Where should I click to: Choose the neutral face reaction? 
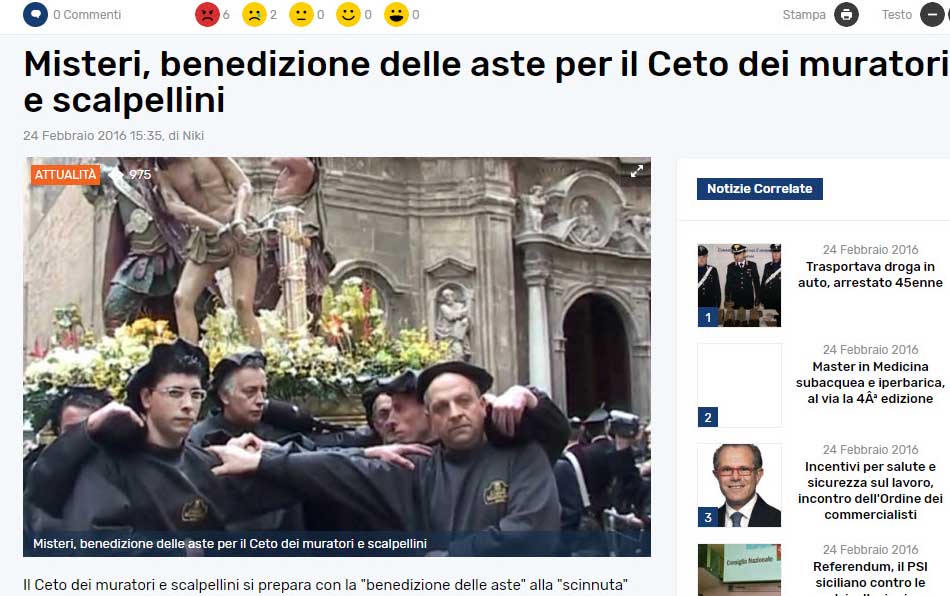(x=301, y=15)
